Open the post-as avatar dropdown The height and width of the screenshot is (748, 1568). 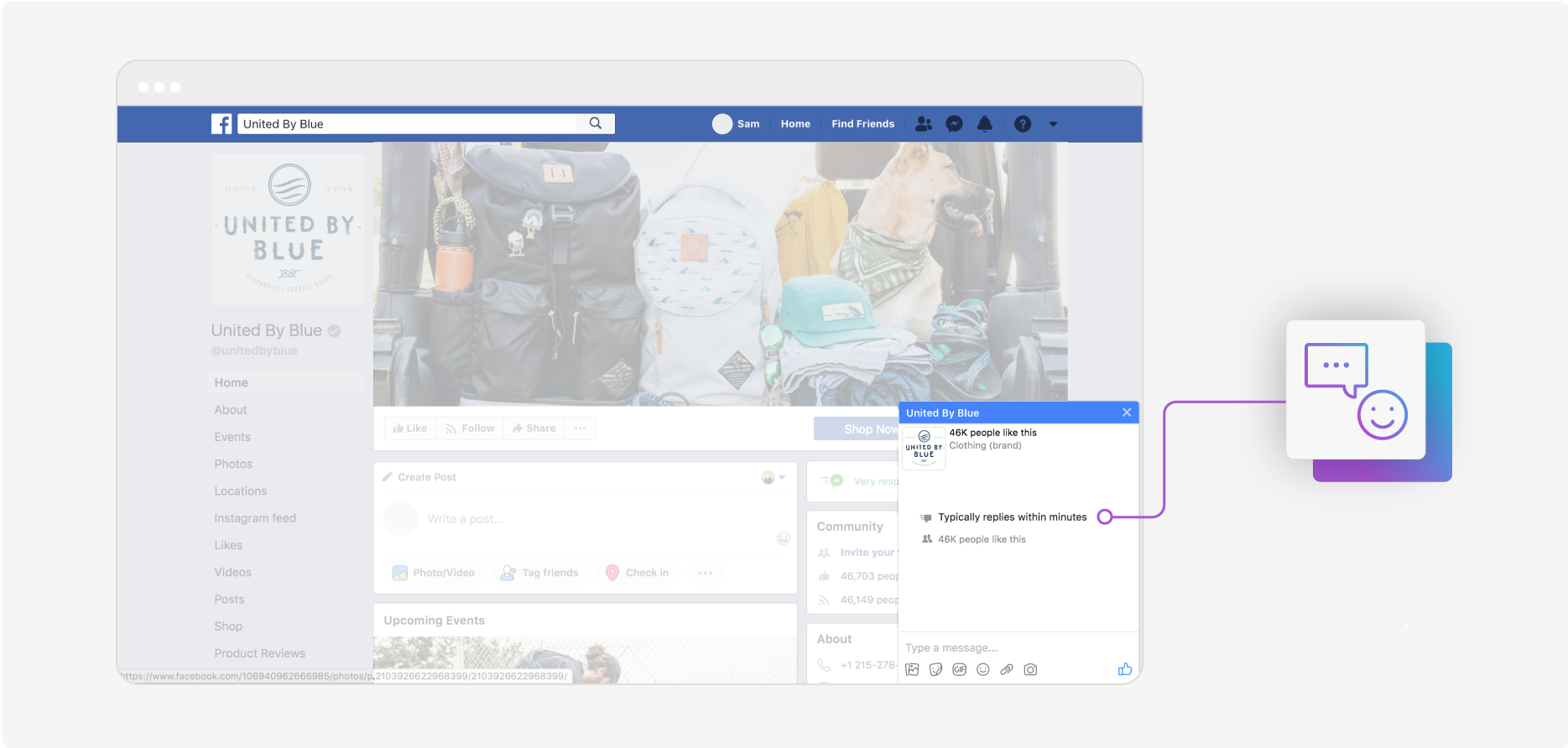tap(774, 477)
